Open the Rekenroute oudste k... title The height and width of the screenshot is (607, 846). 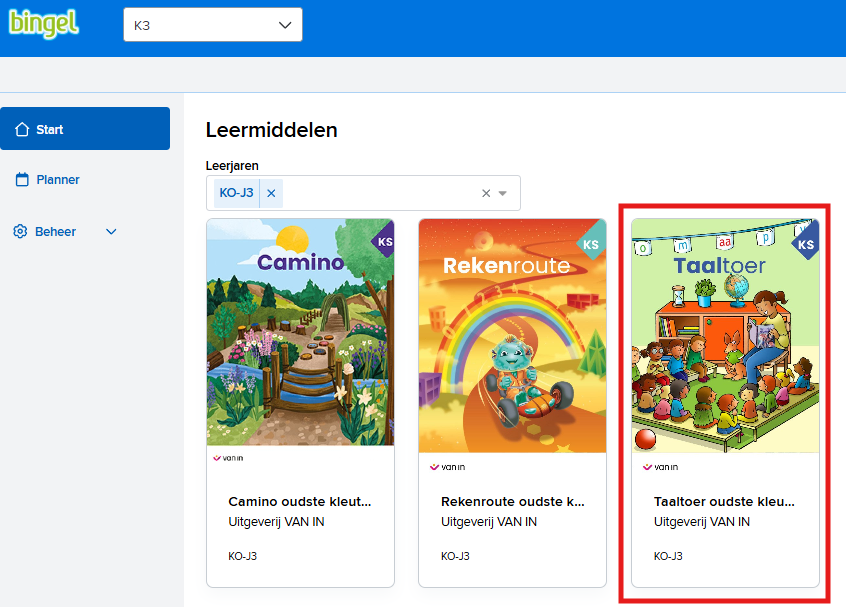click(x=513, y=501)
